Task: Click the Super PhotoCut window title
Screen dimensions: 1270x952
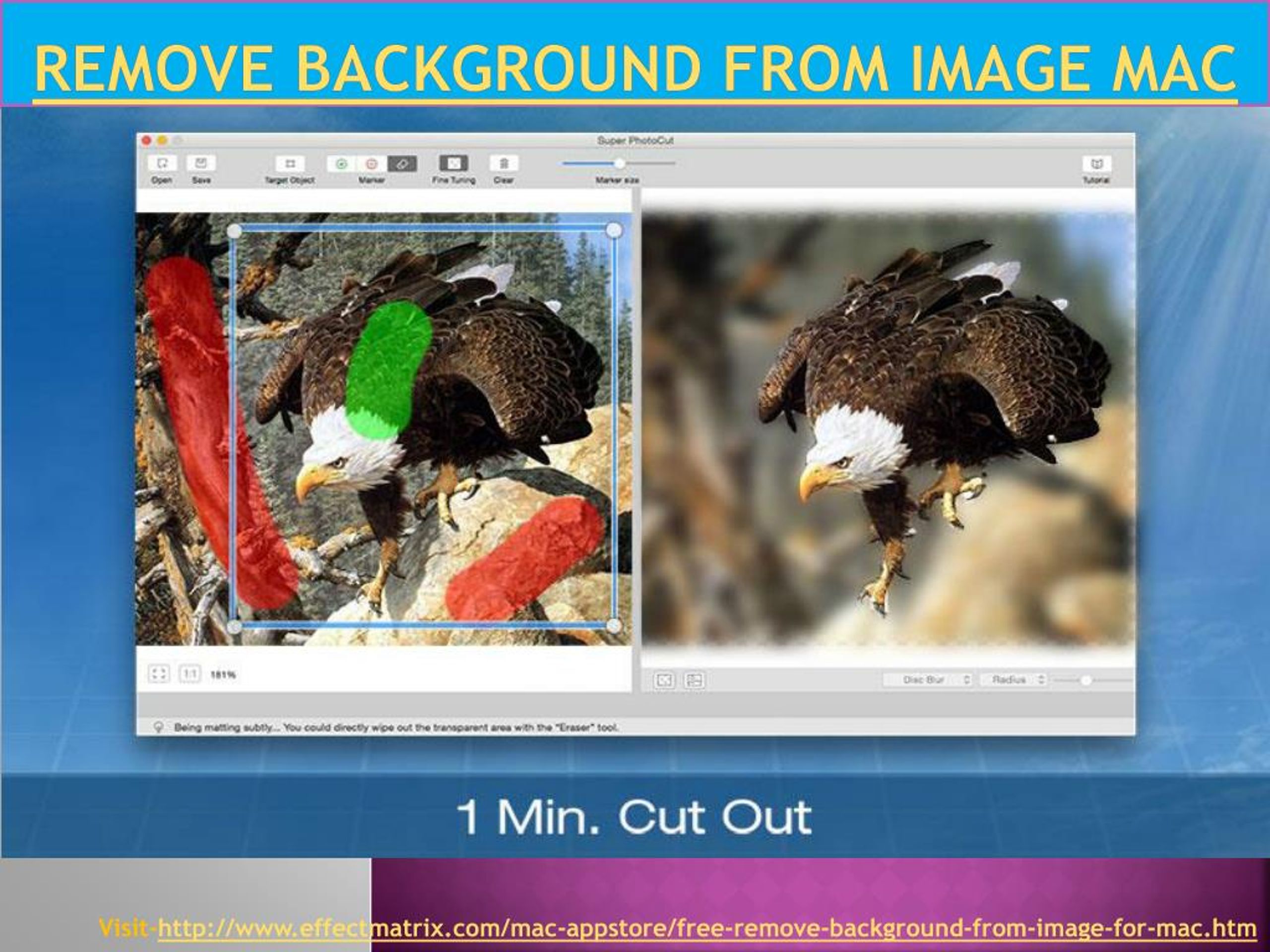Action: pos(635,141)
